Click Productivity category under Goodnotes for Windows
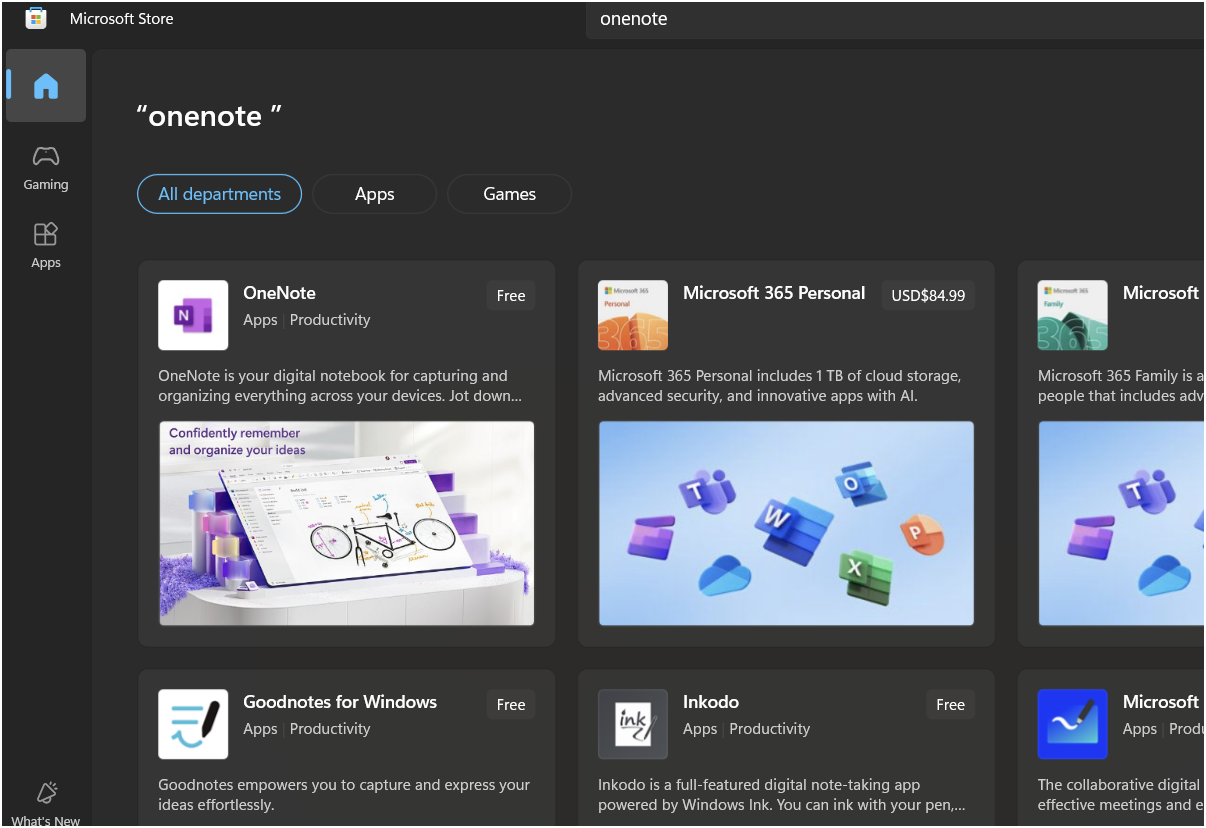Screen dimensions: 1206x828 coord(330,729)
